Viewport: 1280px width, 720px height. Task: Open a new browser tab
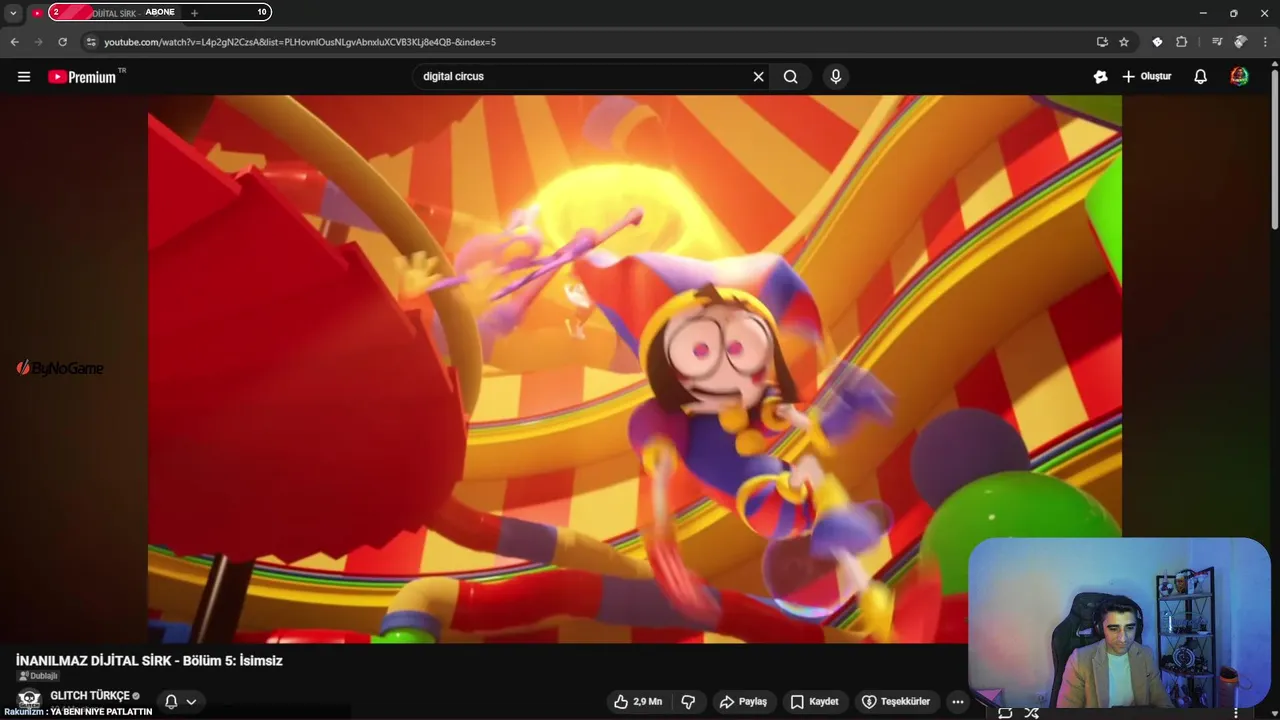coord(194,13)
